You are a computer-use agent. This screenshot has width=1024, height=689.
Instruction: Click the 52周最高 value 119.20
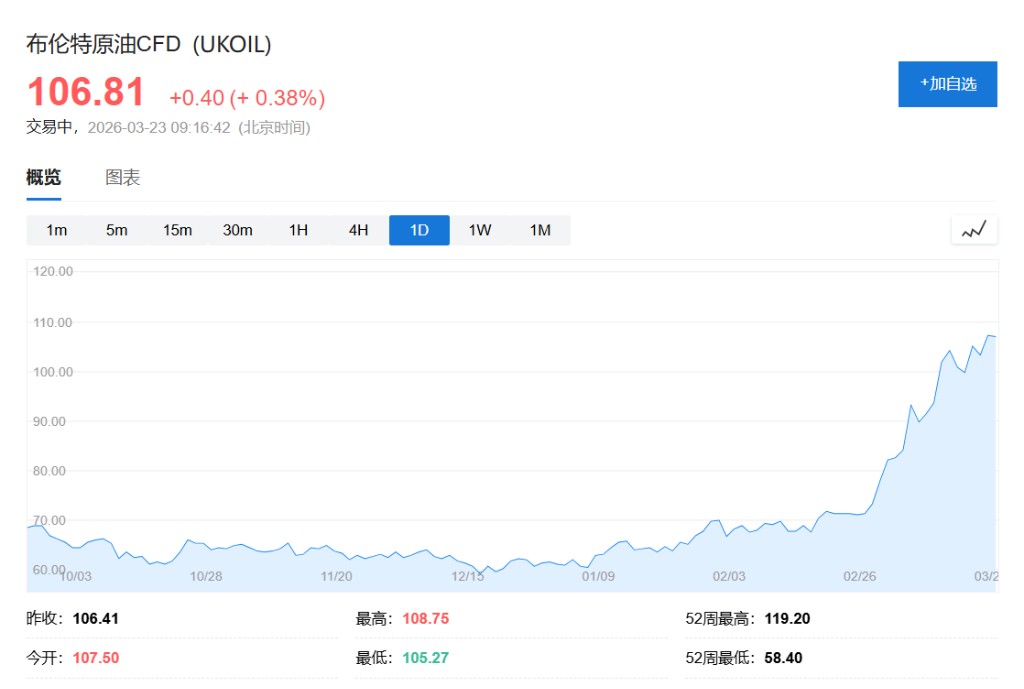pos(787,619)
